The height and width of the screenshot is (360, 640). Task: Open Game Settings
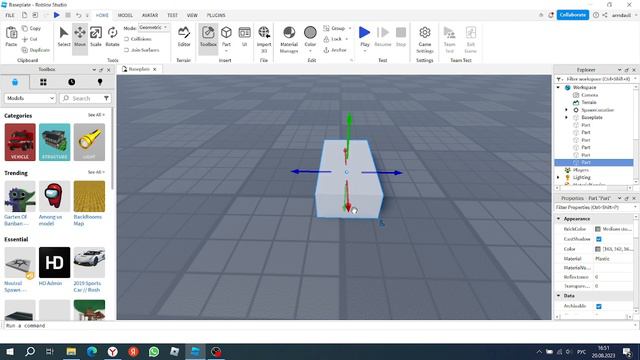(x=424, y=39)
